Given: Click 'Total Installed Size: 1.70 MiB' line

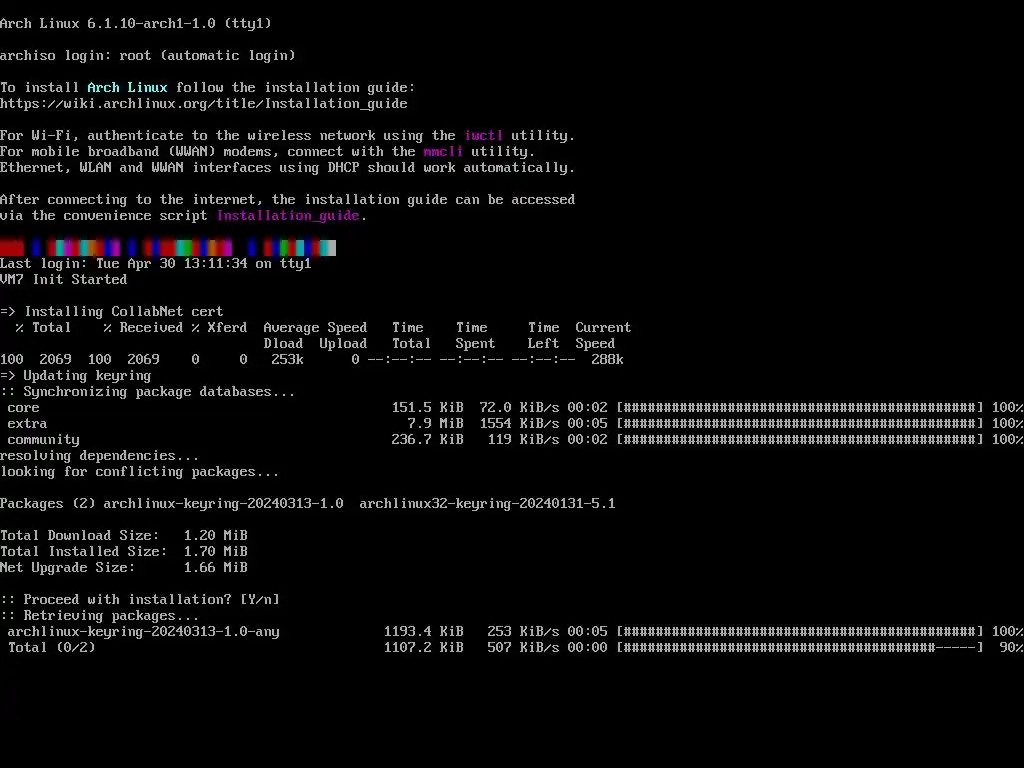Looking at the screenshot, I should point(124,551).
